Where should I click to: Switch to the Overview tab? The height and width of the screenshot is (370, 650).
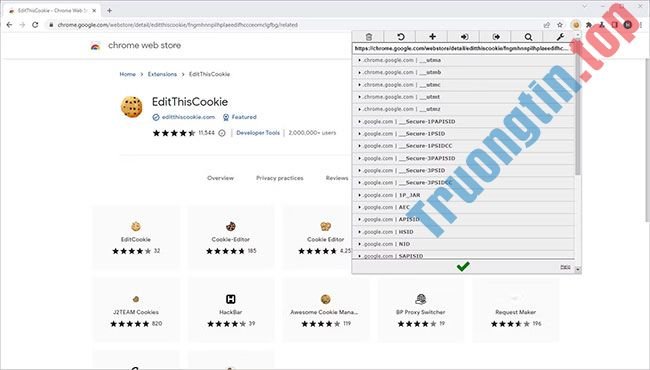(221, 178)
